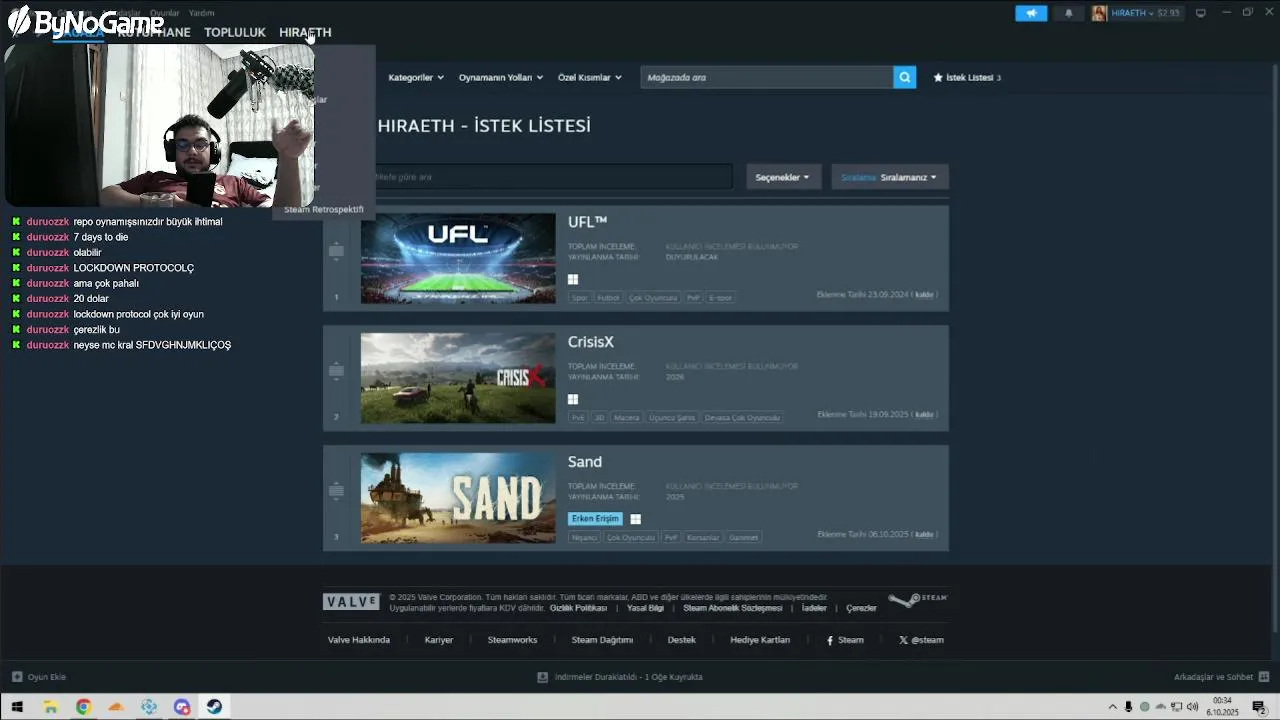
Task: Show hidden tray icons chevron
Action: pos(1112,707)
